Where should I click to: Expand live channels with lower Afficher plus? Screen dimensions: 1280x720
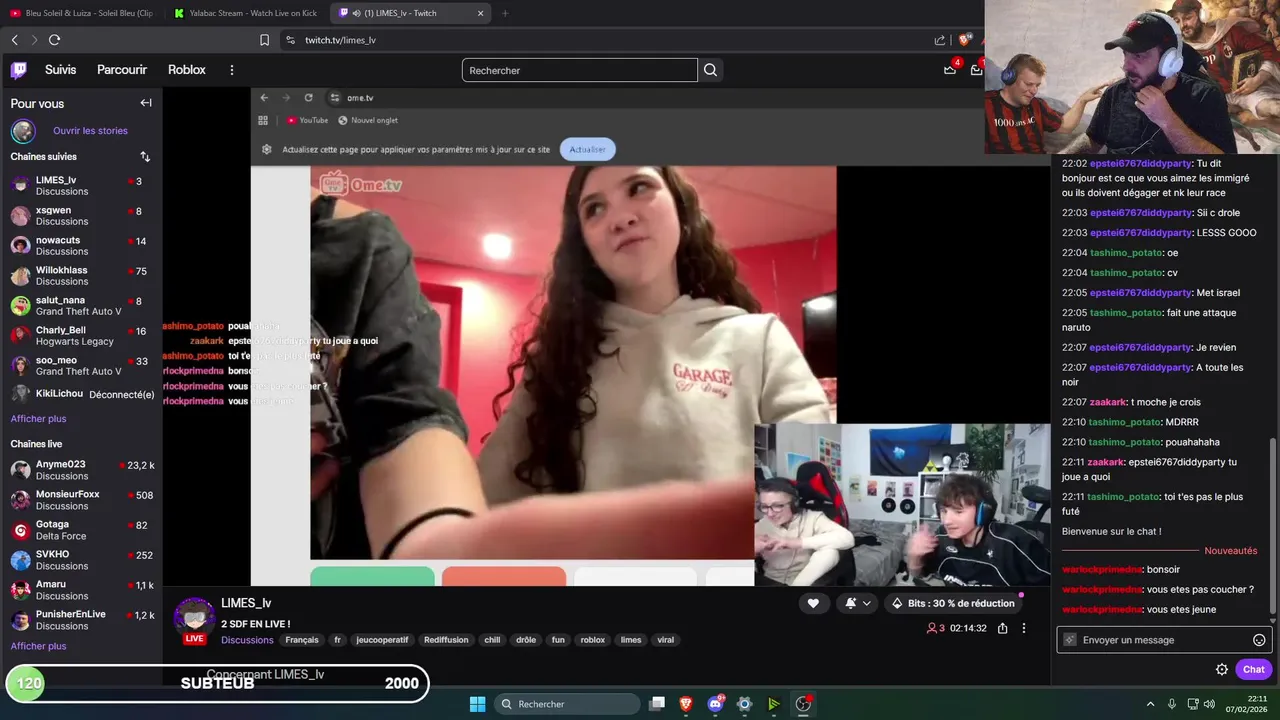click(x=38, y=646)
